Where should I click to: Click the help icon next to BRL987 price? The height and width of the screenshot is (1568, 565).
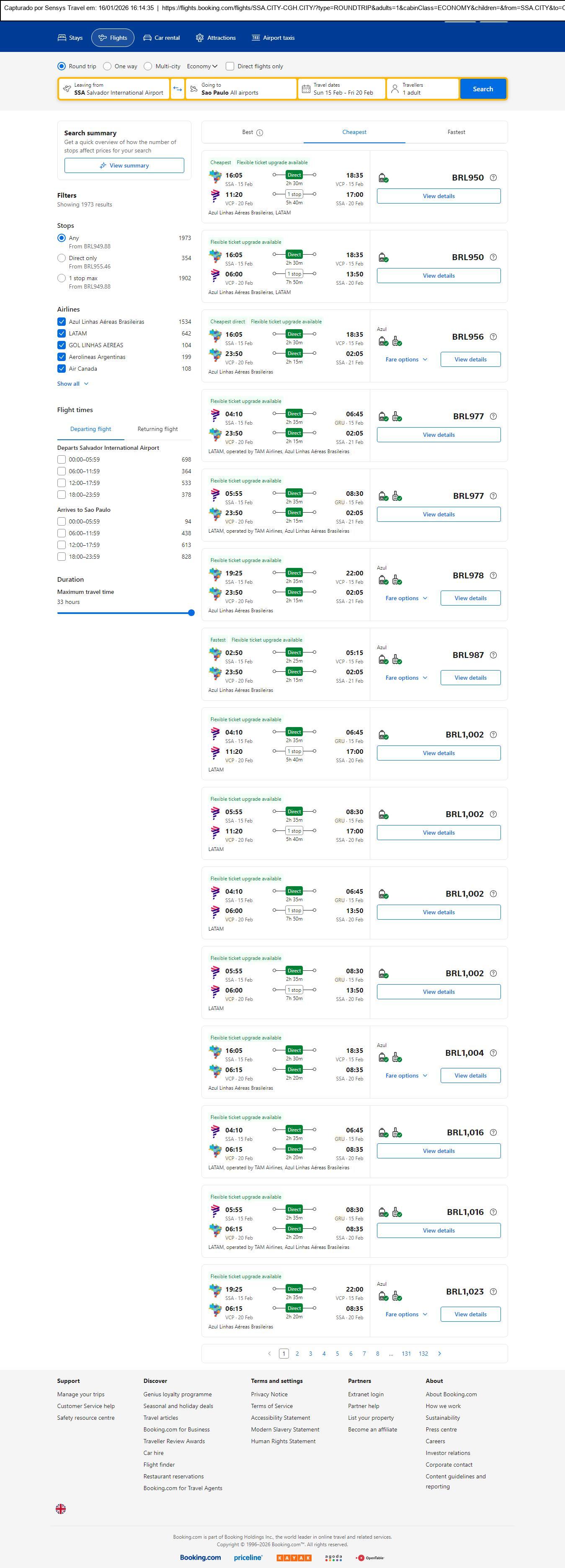click(493, 655)
